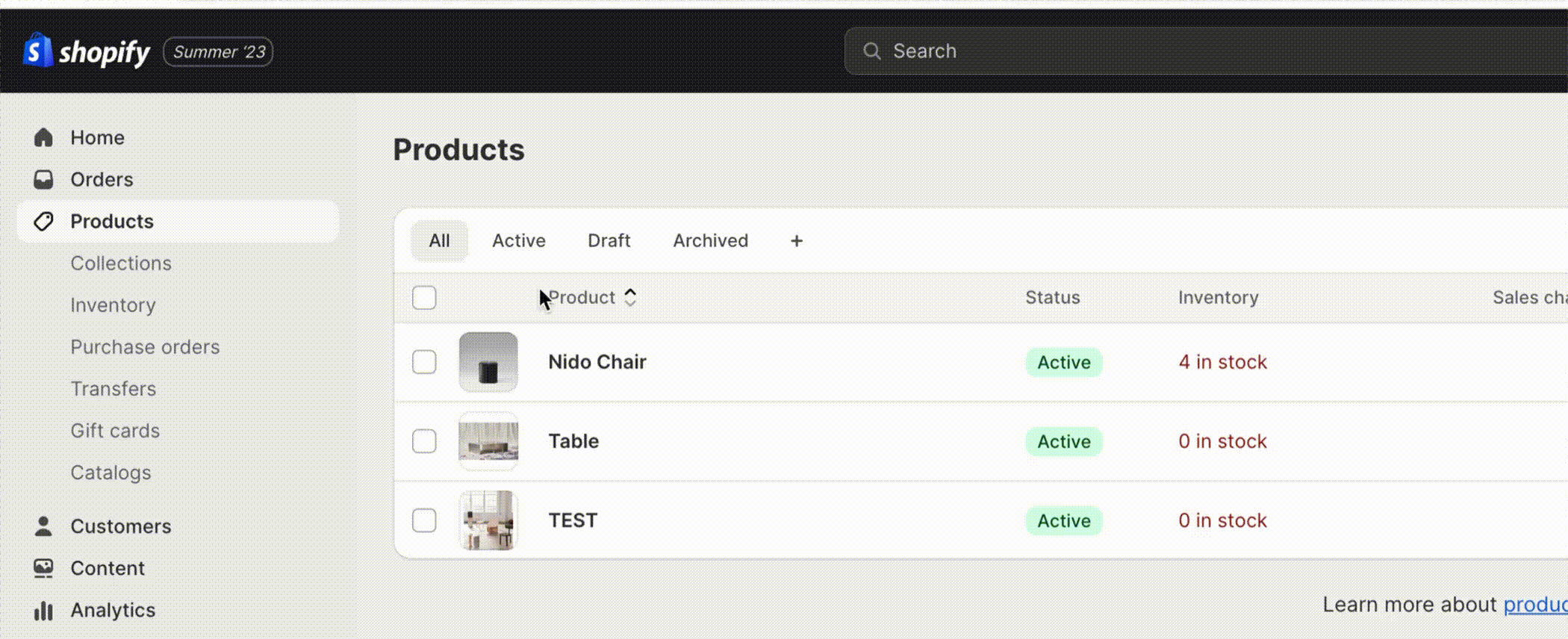This screenshot has height=639, width=1568.
Task: Click the Home house icon in sidebar
Action: [43, 137]
